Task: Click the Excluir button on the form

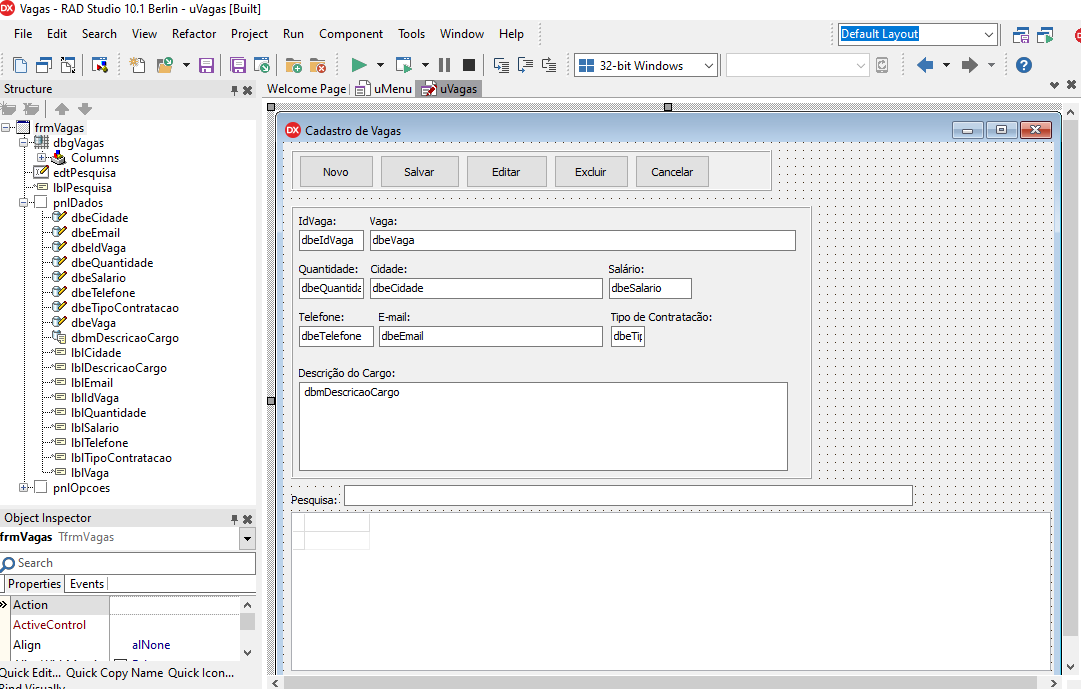Action: (590, 172)
